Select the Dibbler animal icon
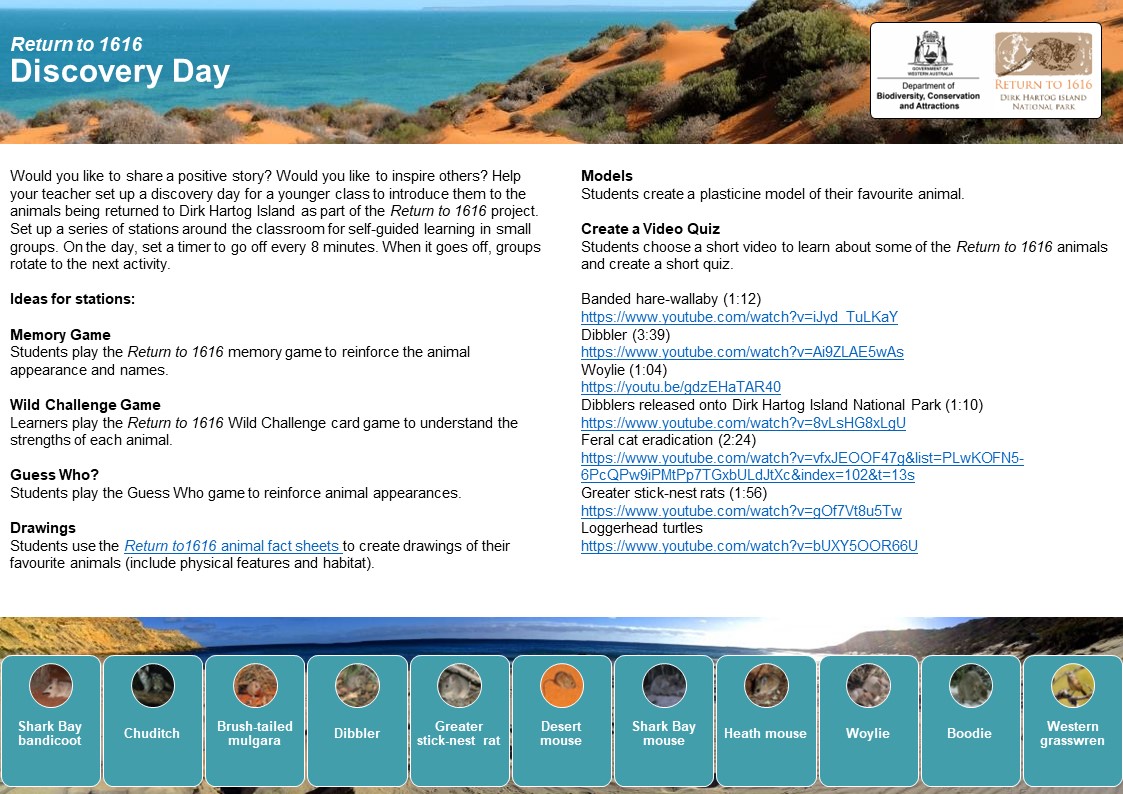 click(356, 685)
